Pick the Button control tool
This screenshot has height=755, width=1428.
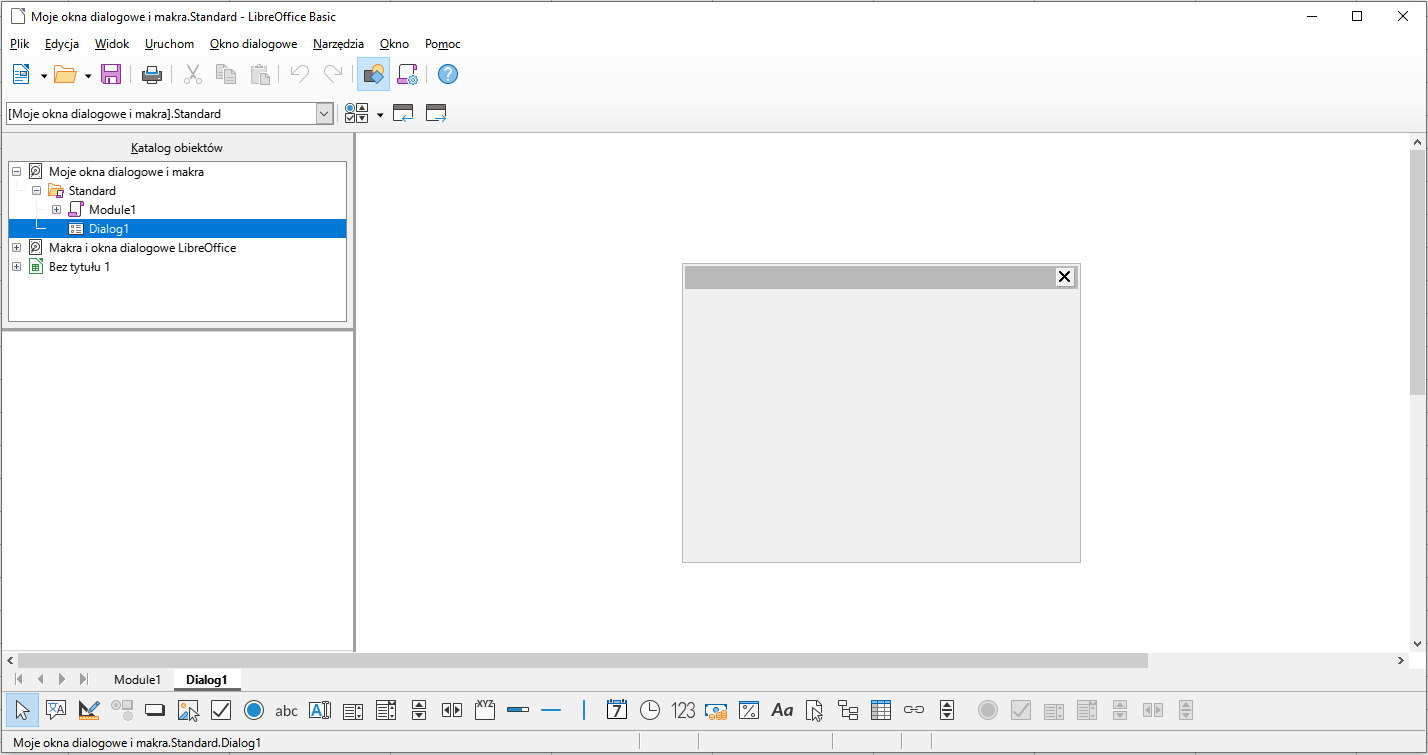[x=154, y=710]
